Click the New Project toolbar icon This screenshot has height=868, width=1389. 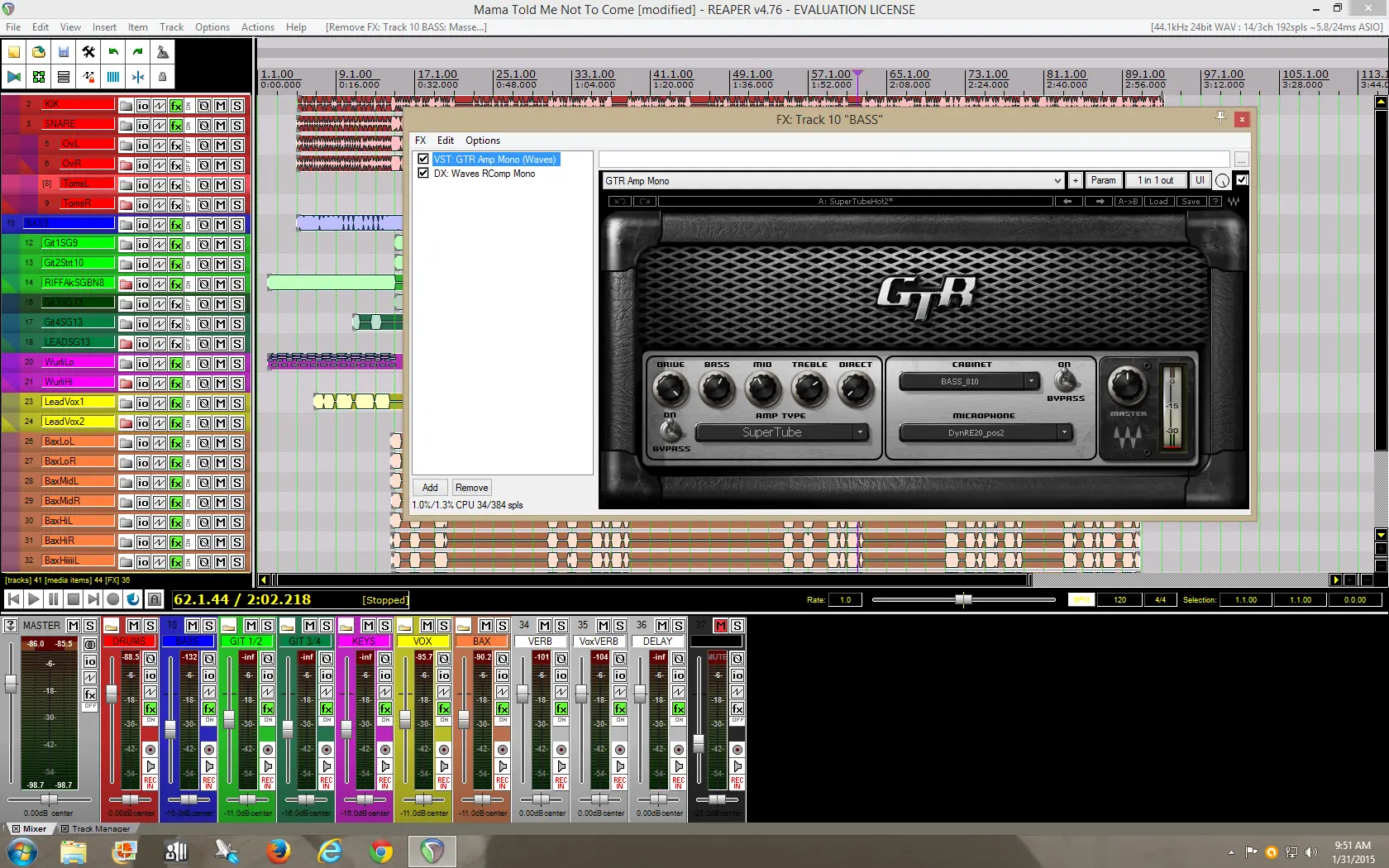(14, 52)
